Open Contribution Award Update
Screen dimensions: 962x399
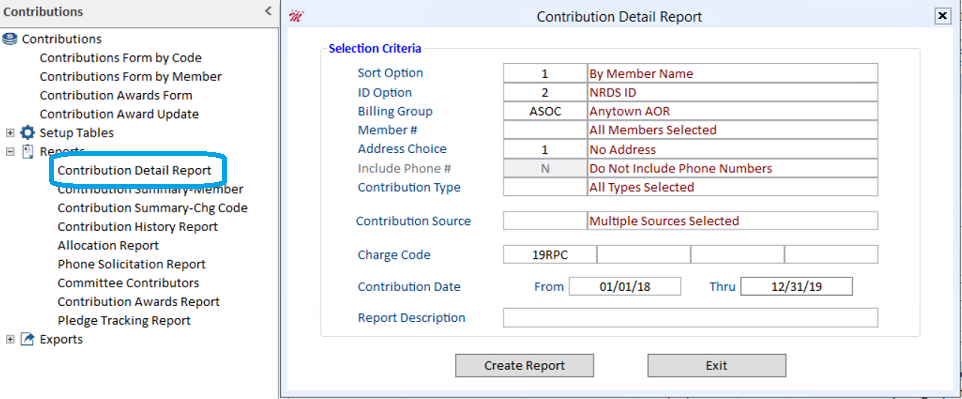(119, 114)
